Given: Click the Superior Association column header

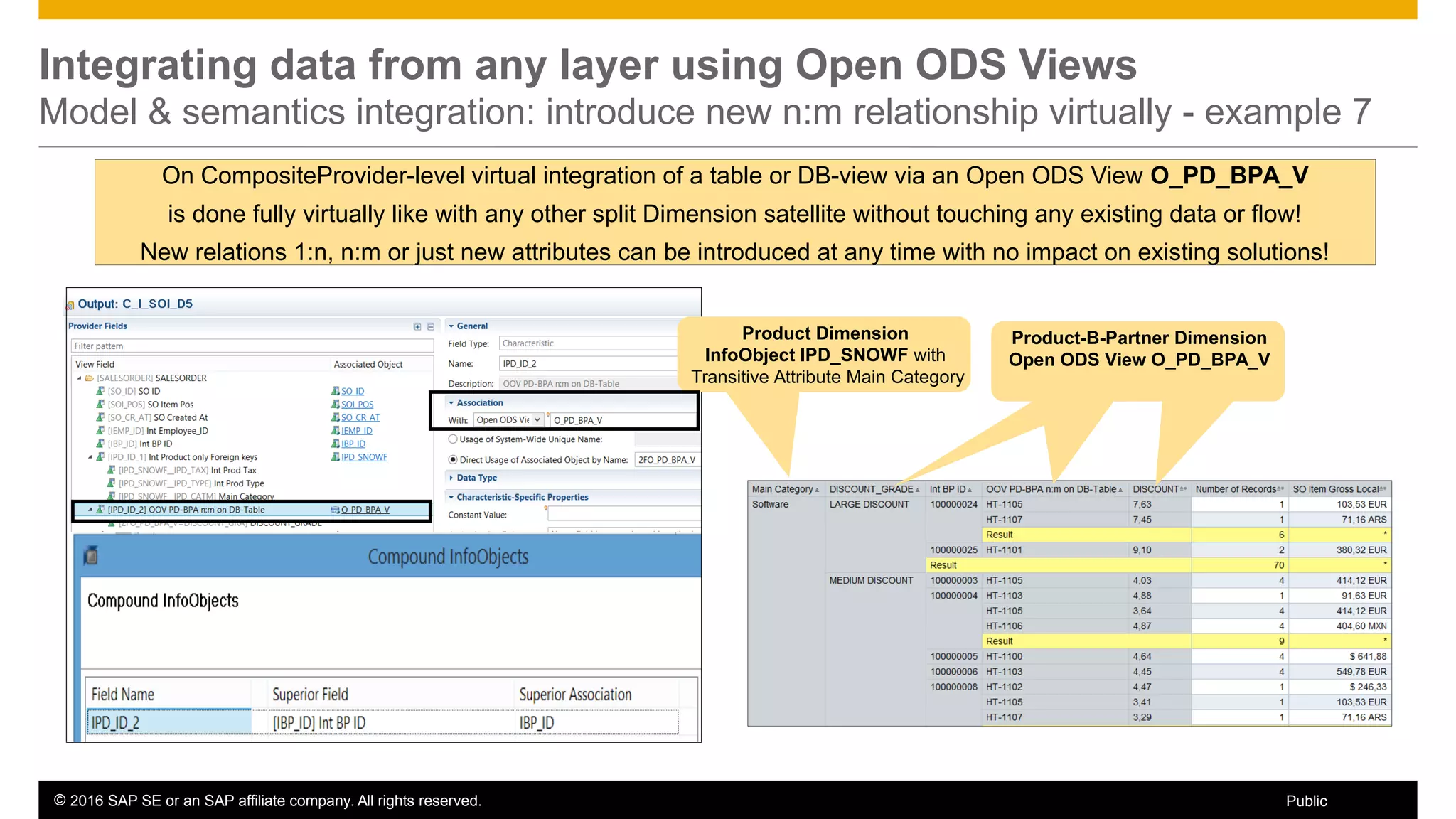Looking at the screenshot, I should click(596, 695).
